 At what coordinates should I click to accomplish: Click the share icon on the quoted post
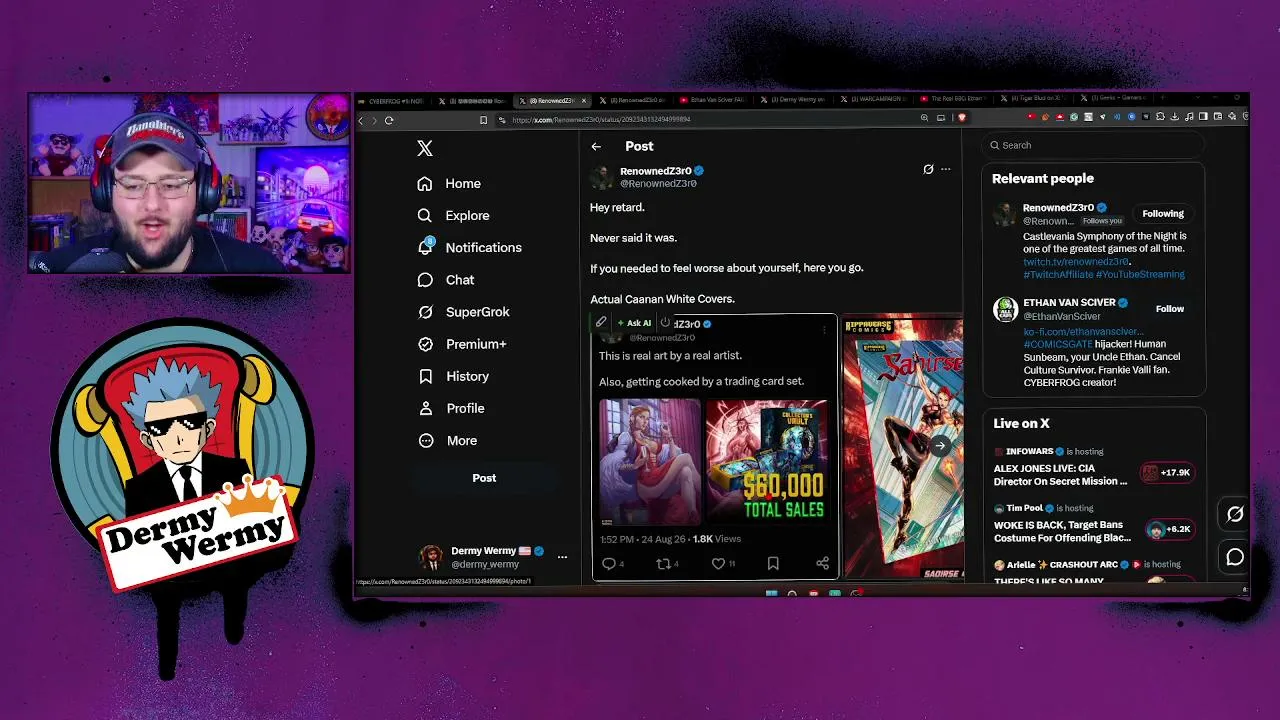(x=822, y=564)
